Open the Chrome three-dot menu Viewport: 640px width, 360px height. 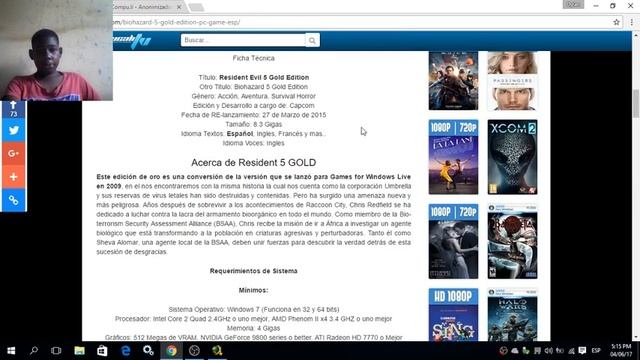[x=631, y=22]
